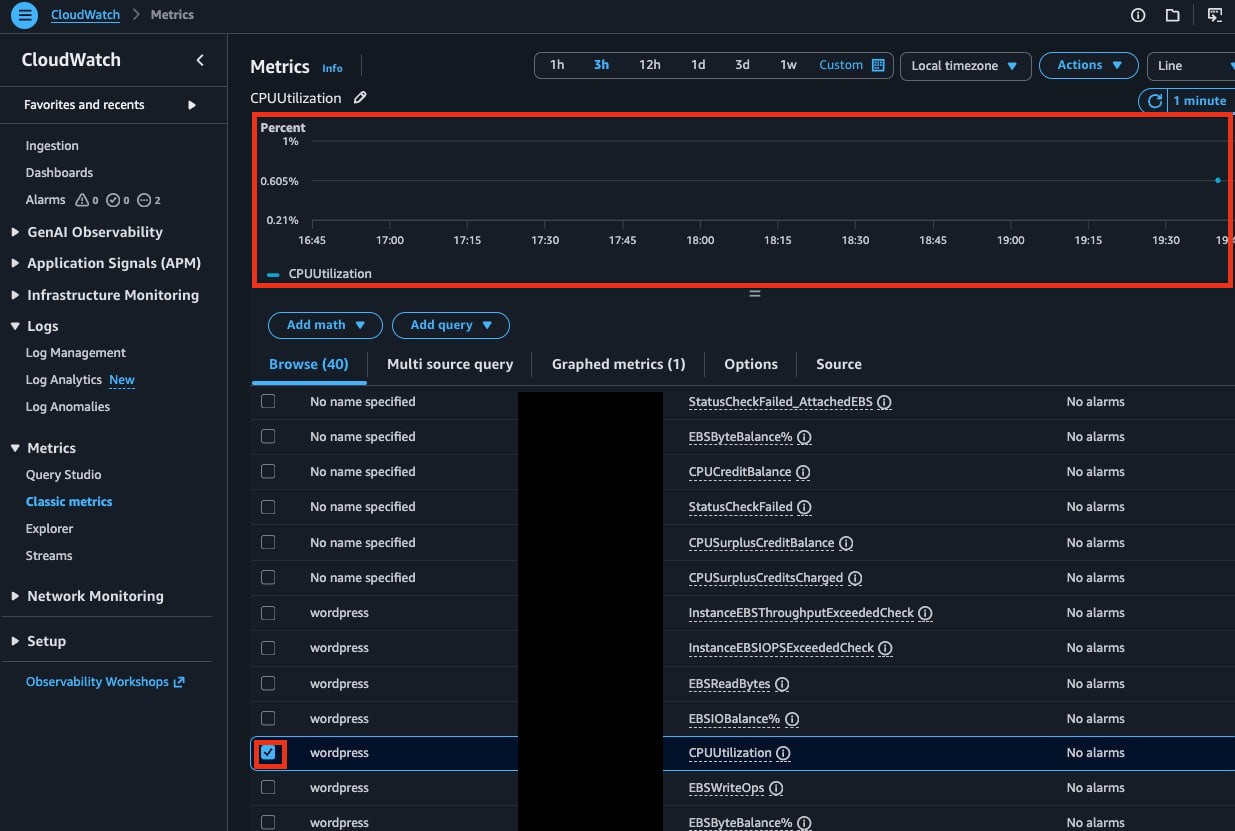Show info for InstanceEBSThroughputExceededCheck metric

(x=925, y=613)
